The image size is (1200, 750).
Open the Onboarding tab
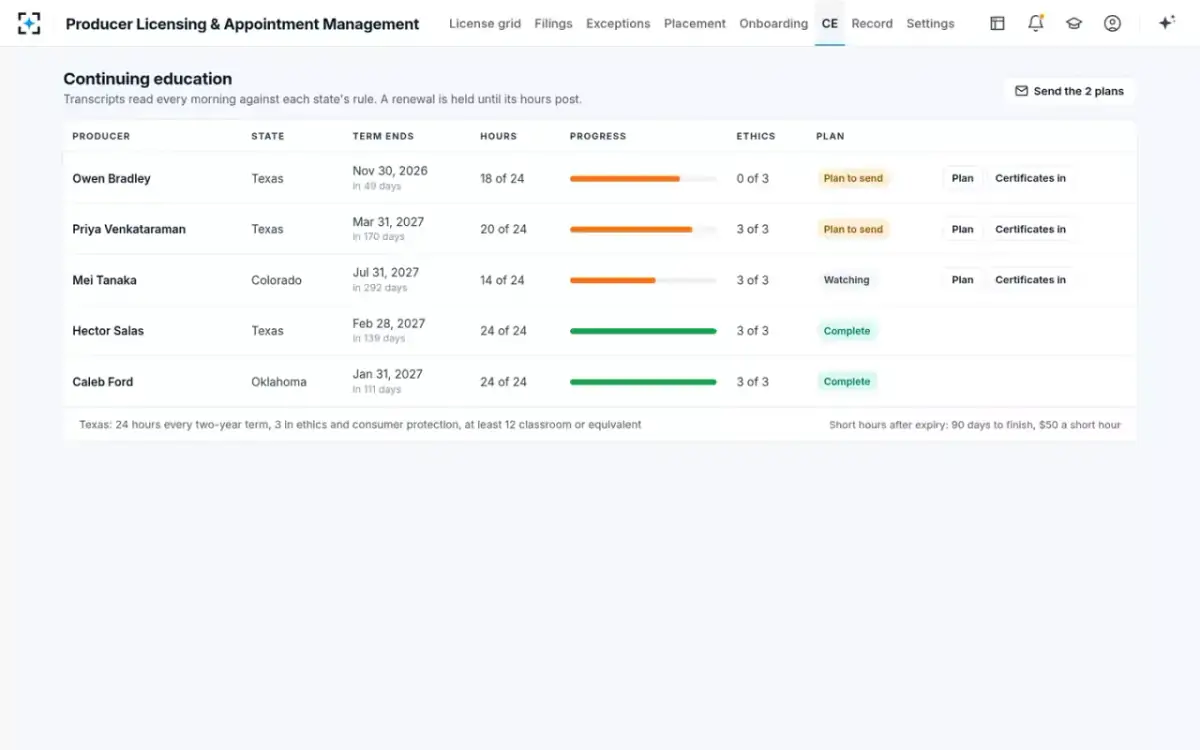click(x=774, y=23)
